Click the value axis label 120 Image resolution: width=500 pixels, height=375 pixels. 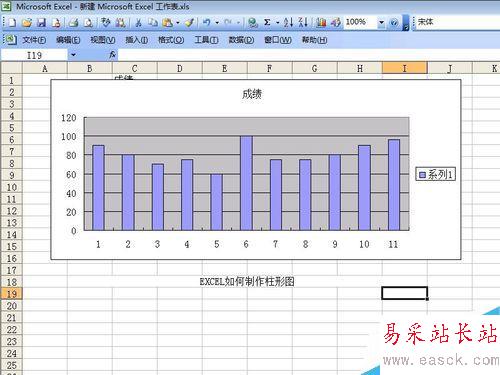pos(69,118)
